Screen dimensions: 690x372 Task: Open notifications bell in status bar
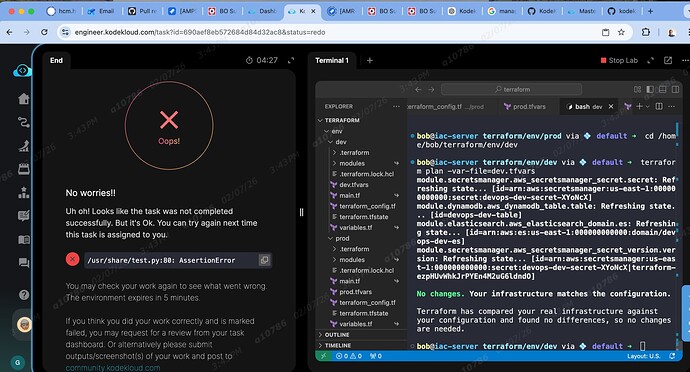point(672,356)
